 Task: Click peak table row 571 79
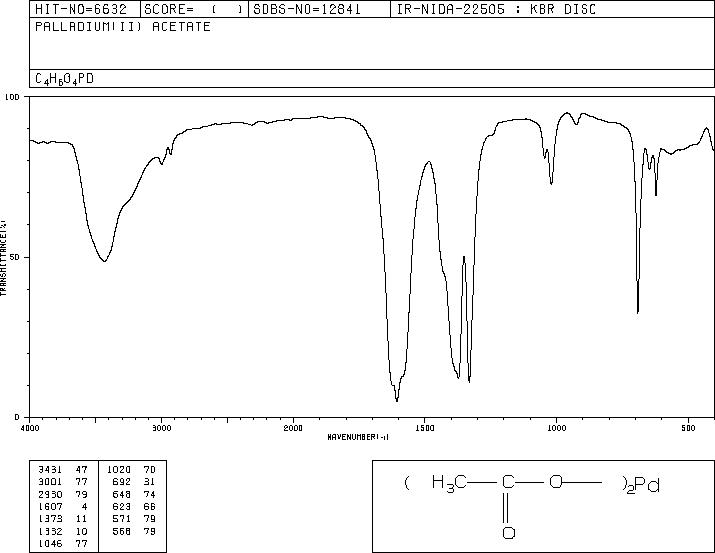point(134,519)
